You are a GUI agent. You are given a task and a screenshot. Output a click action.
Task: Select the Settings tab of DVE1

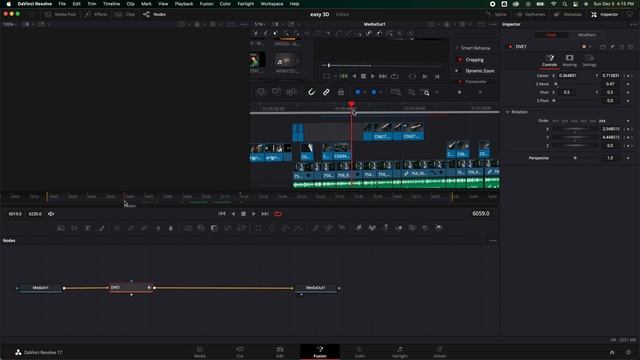589,61
